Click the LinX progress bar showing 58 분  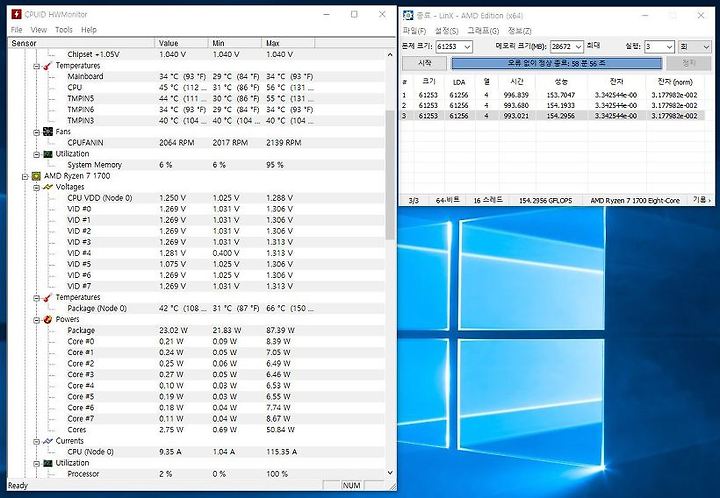[557, 63]
